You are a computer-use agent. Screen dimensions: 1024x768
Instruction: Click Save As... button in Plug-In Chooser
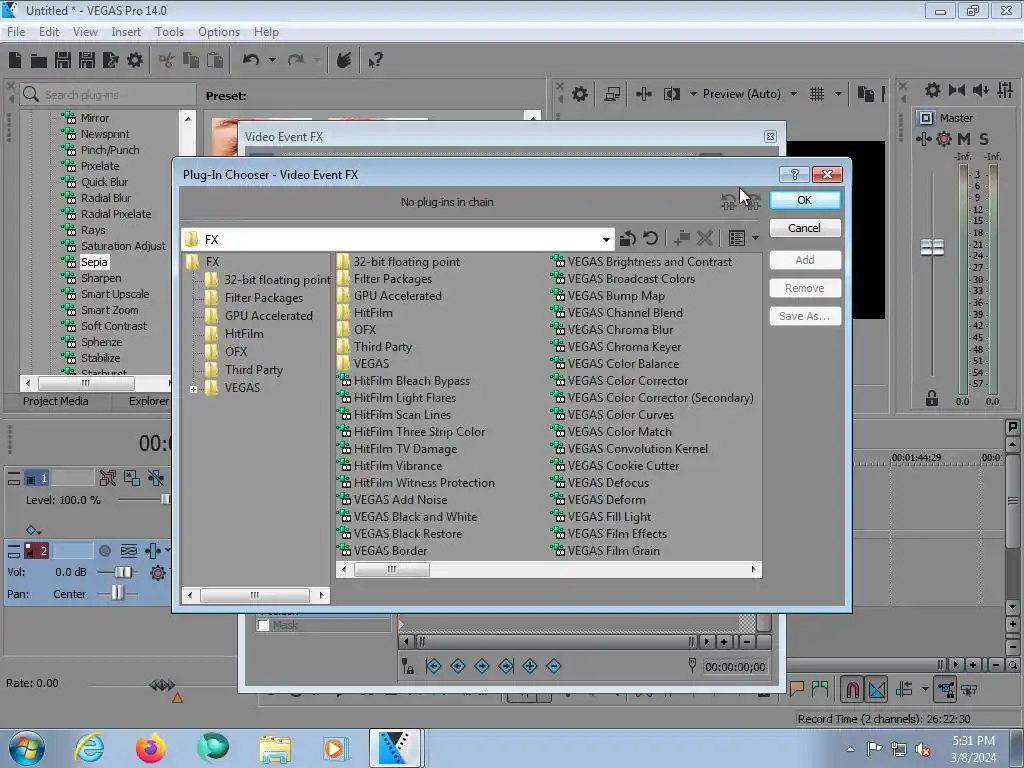click(805, 316)
